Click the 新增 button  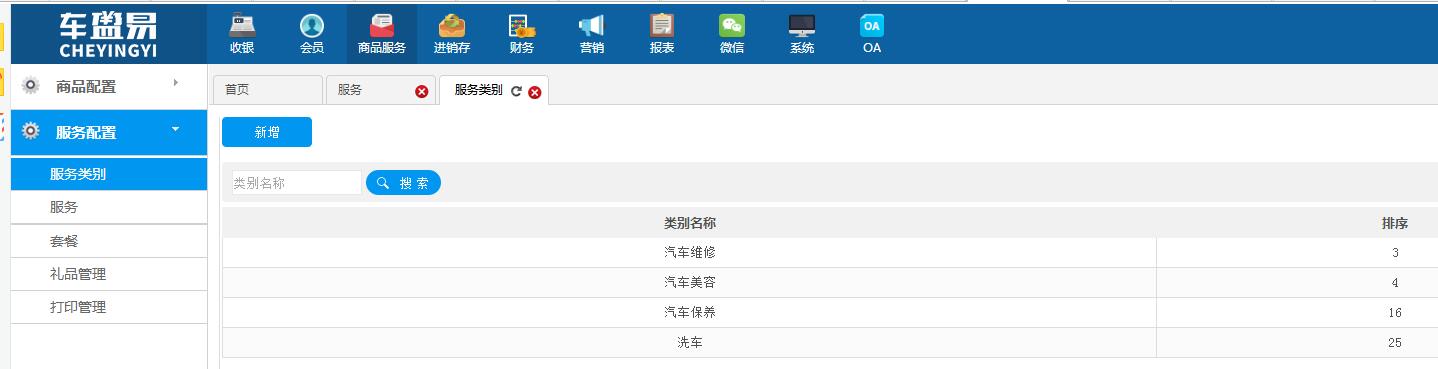point(267,132)
